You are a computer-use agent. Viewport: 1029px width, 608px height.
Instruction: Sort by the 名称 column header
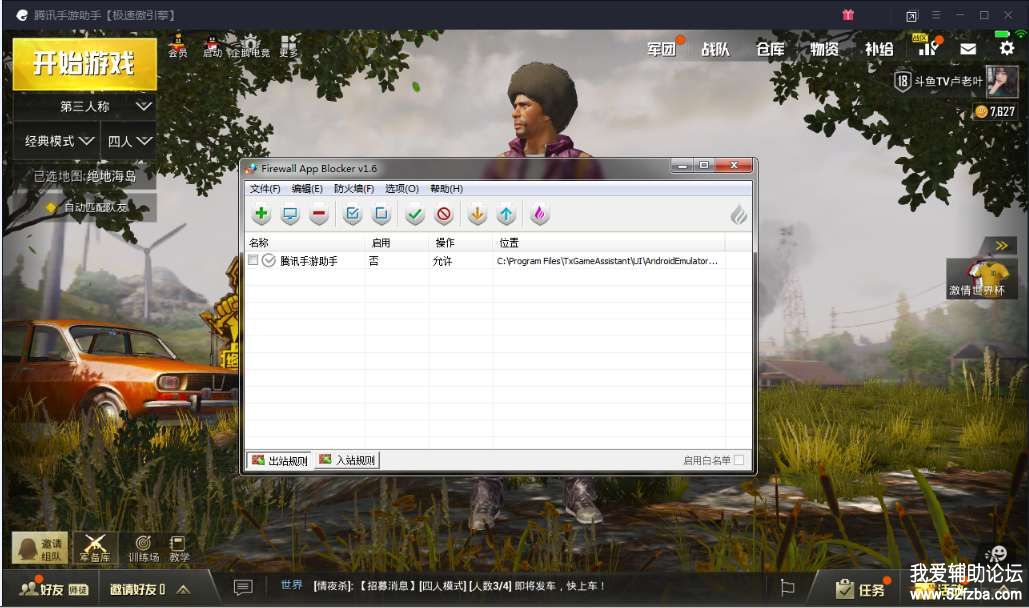click(305, 243)
